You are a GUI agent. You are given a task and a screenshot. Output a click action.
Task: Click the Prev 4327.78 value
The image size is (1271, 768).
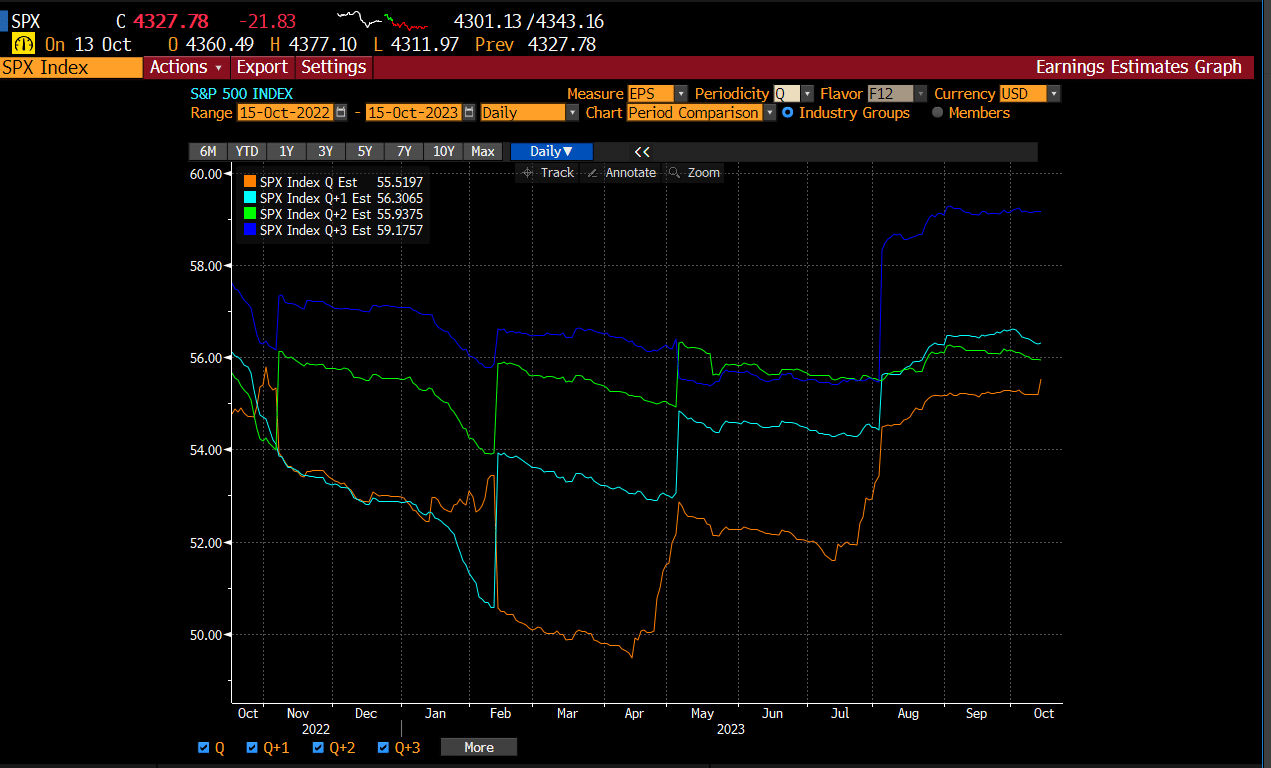(x=535, y=44)
